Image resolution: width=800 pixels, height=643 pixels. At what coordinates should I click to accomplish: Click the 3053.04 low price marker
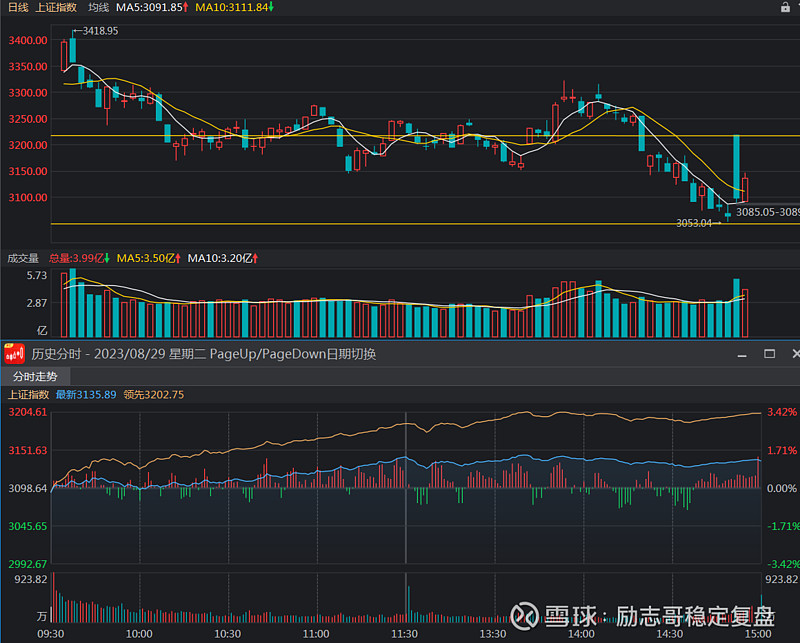point(694,223)
